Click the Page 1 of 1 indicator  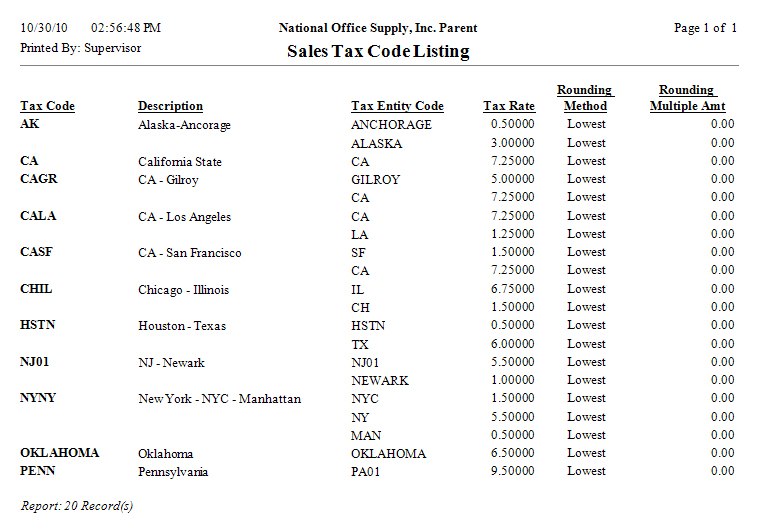coord(705,28)
